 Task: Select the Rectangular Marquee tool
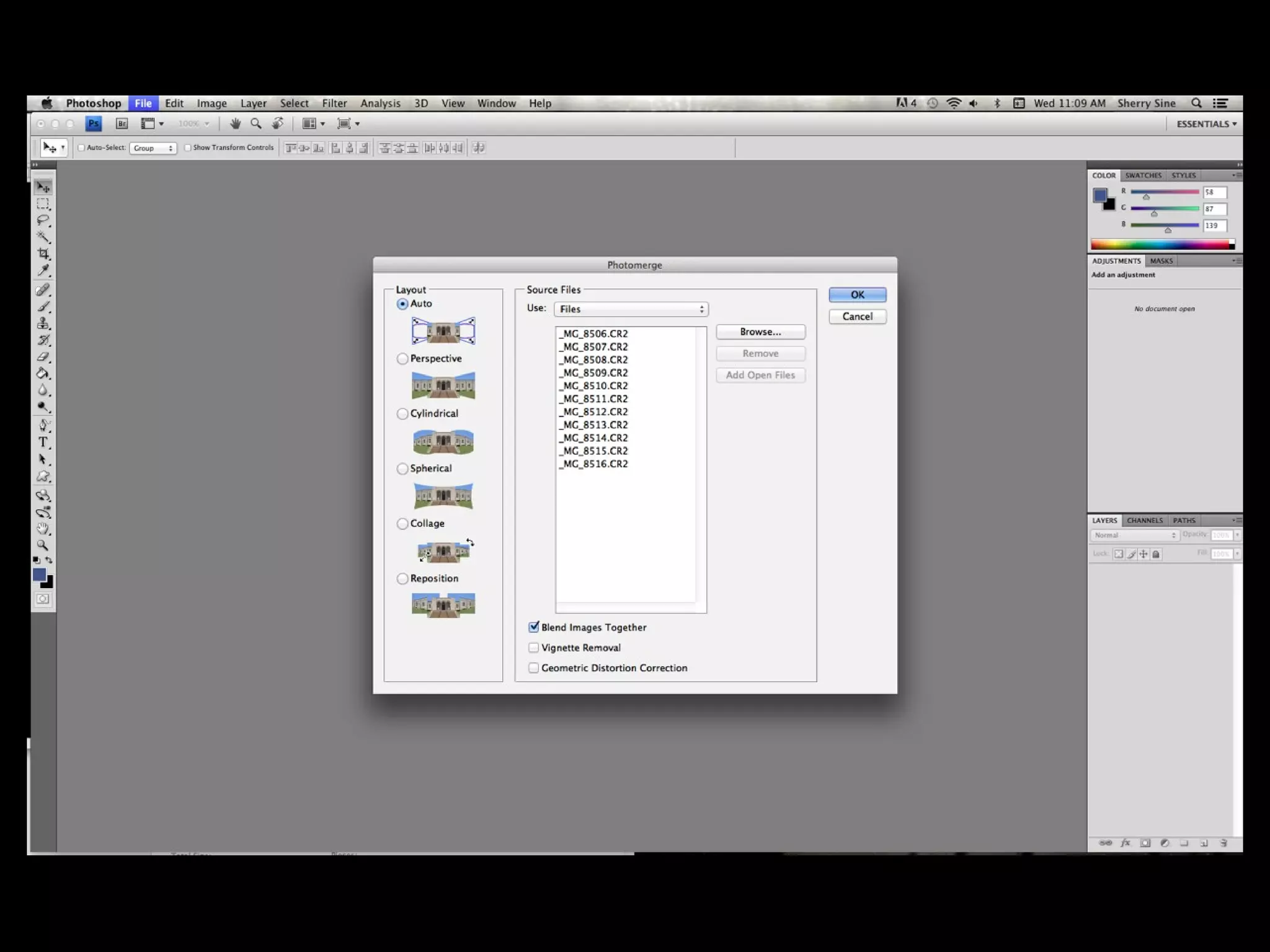coord(43,204)
